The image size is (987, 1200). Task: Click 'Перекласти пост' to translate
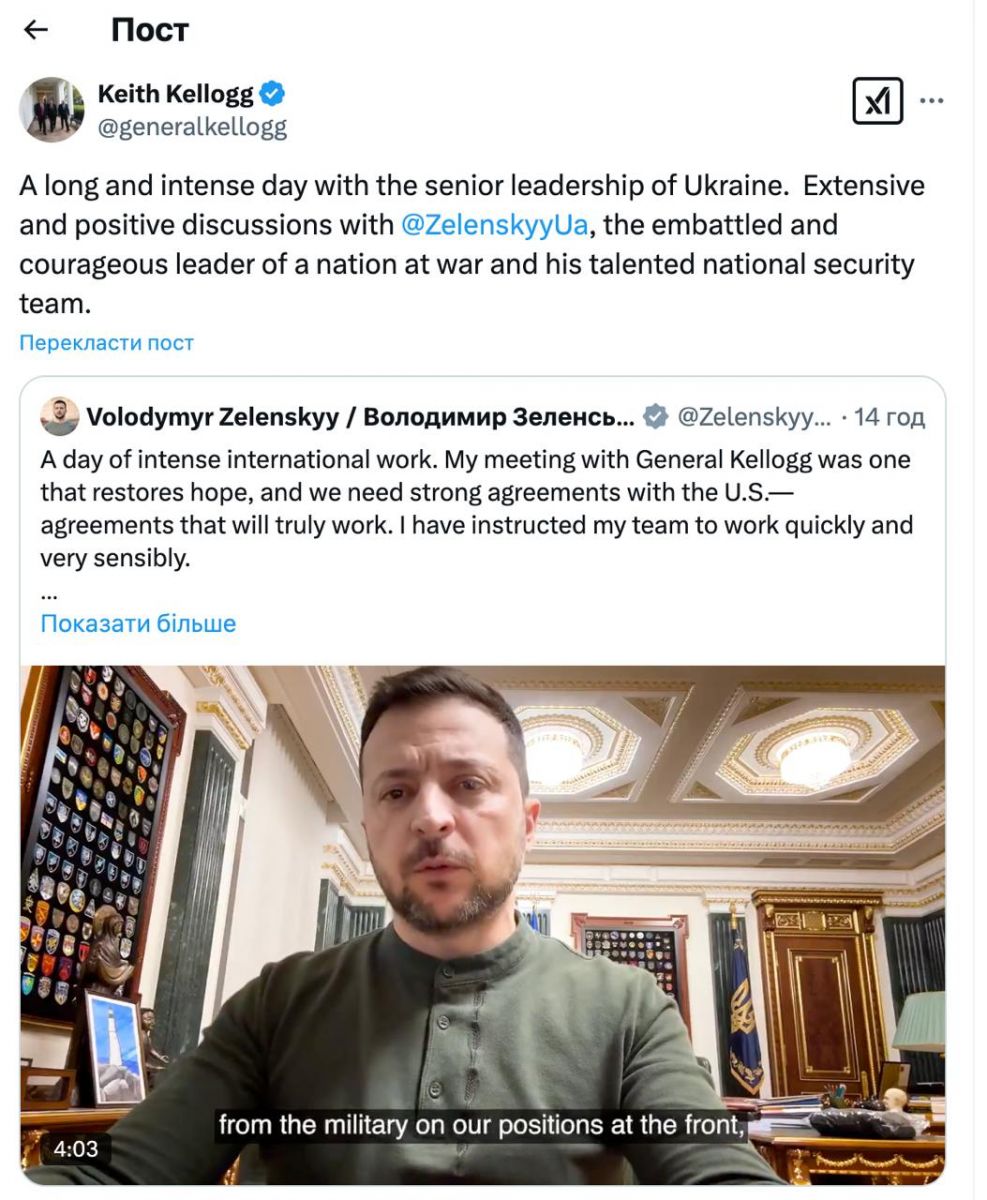(x=106, y=343)
